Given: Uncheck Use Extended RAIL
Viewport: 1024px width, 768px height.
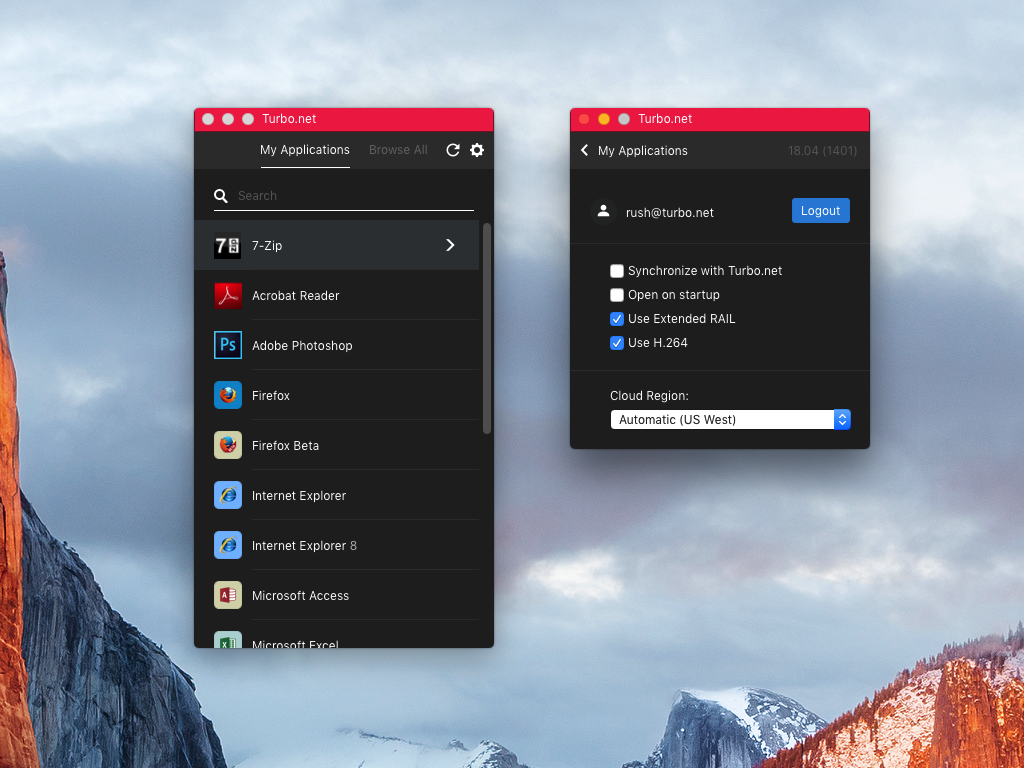Looking at the screenshot, I should click(x=616, y=319).
